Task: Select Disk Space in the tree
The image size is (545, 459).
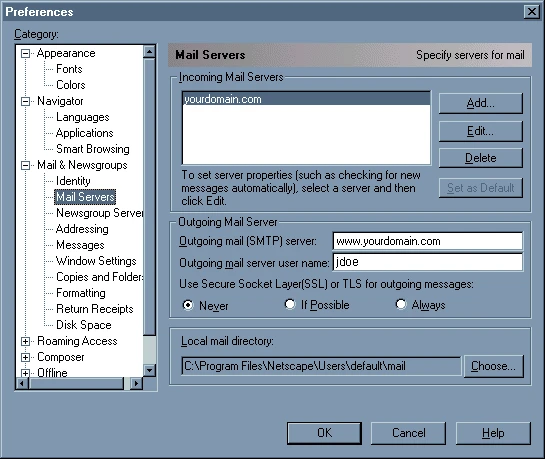Action: (84, 325)
